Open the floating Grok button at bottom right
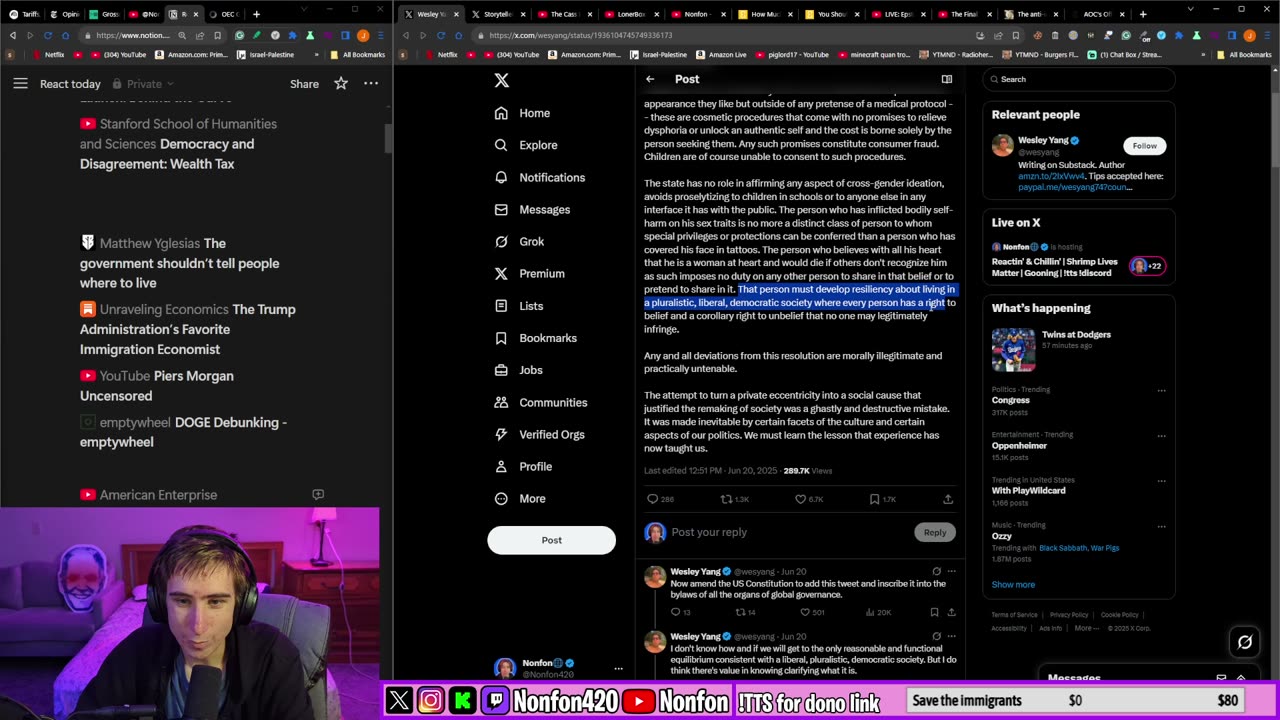The image size is (1280, 720). pyautogui.click(x=1245, y=642)
